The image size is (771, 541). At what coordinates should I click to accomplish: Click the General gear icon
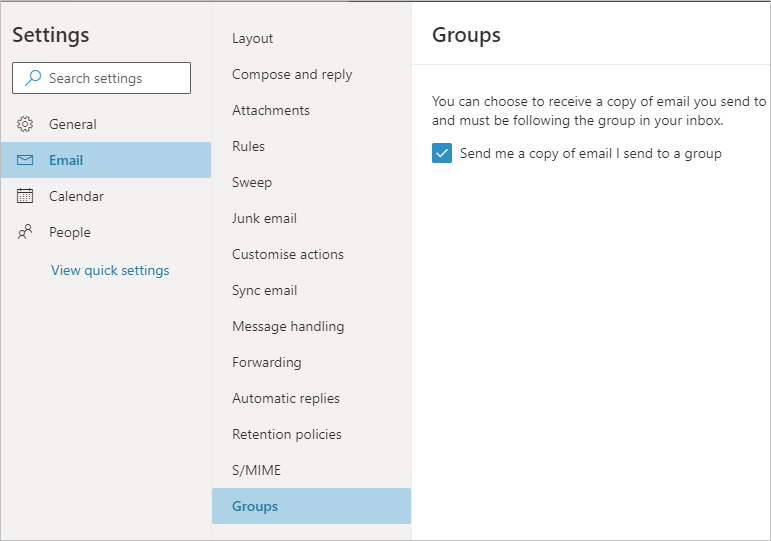tap(26, 124)
